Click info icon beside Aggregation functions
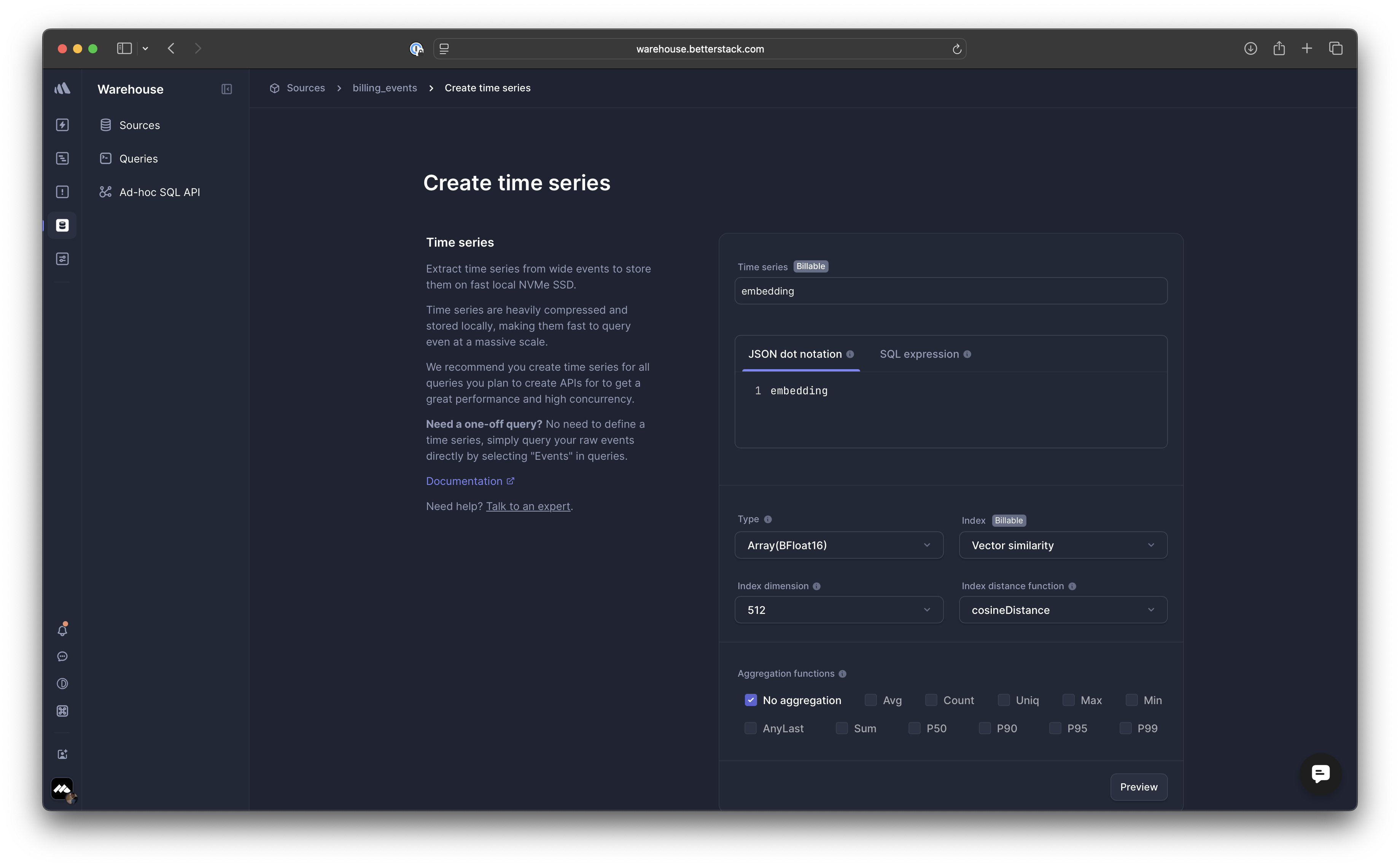This screenshot has width=1400, height=867. tap(842, 674)
